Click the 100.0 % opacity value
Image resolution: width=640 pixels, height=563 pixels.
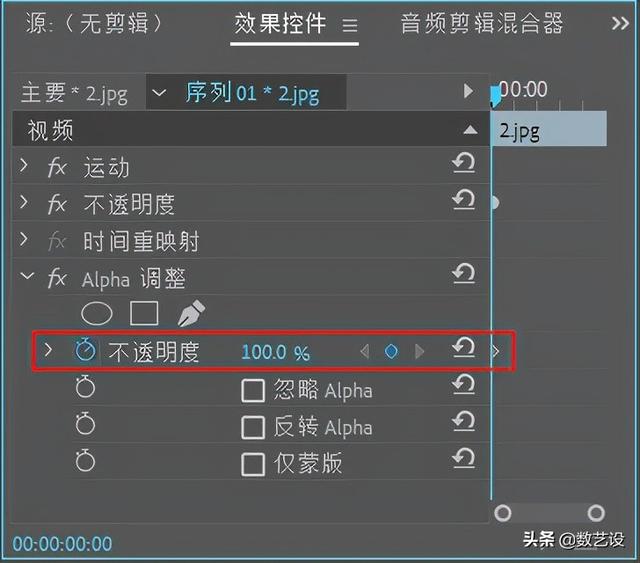coord(275,352)
